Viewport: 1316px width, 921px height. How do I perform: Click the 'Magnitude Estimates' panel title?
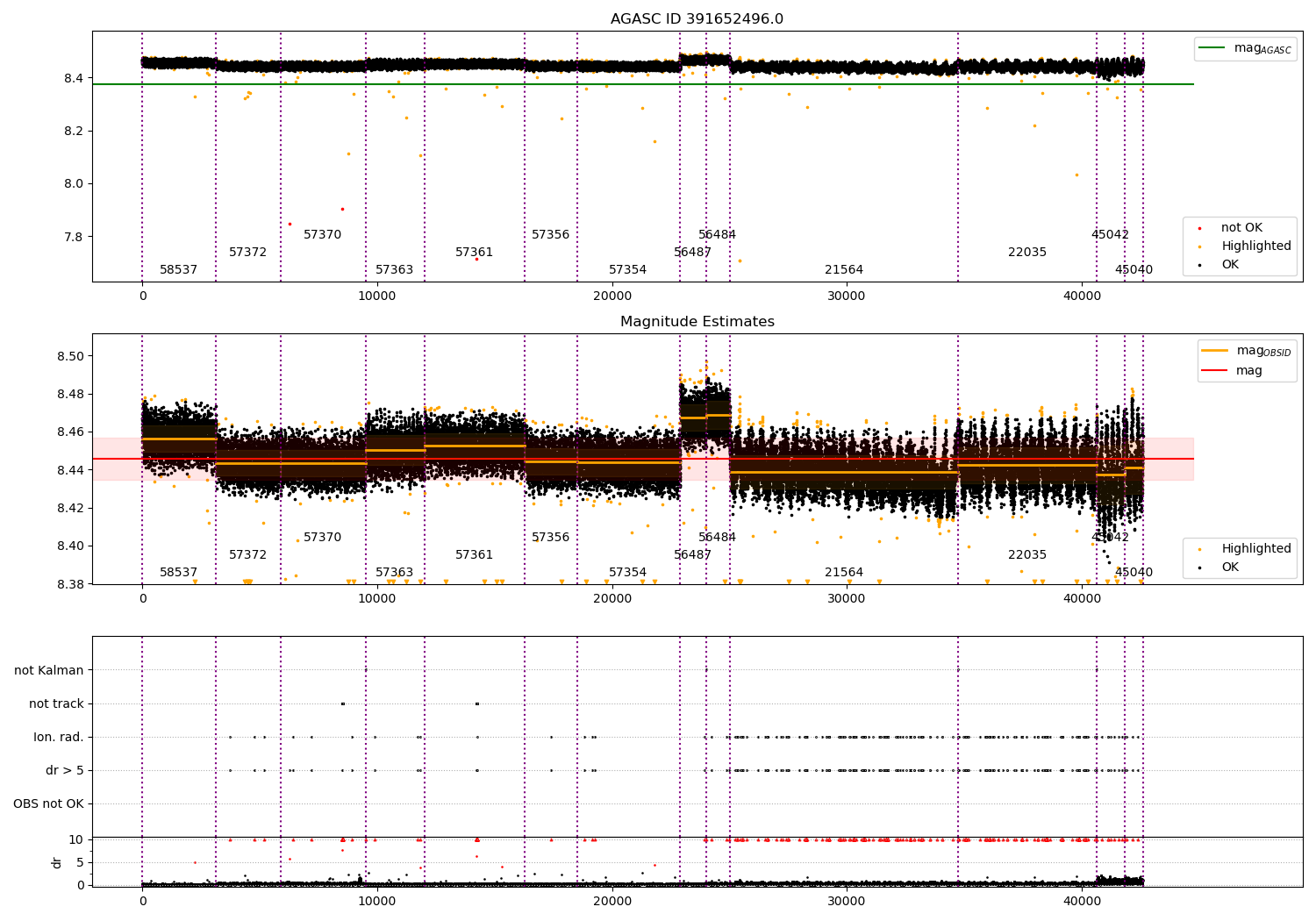point(697,322)
